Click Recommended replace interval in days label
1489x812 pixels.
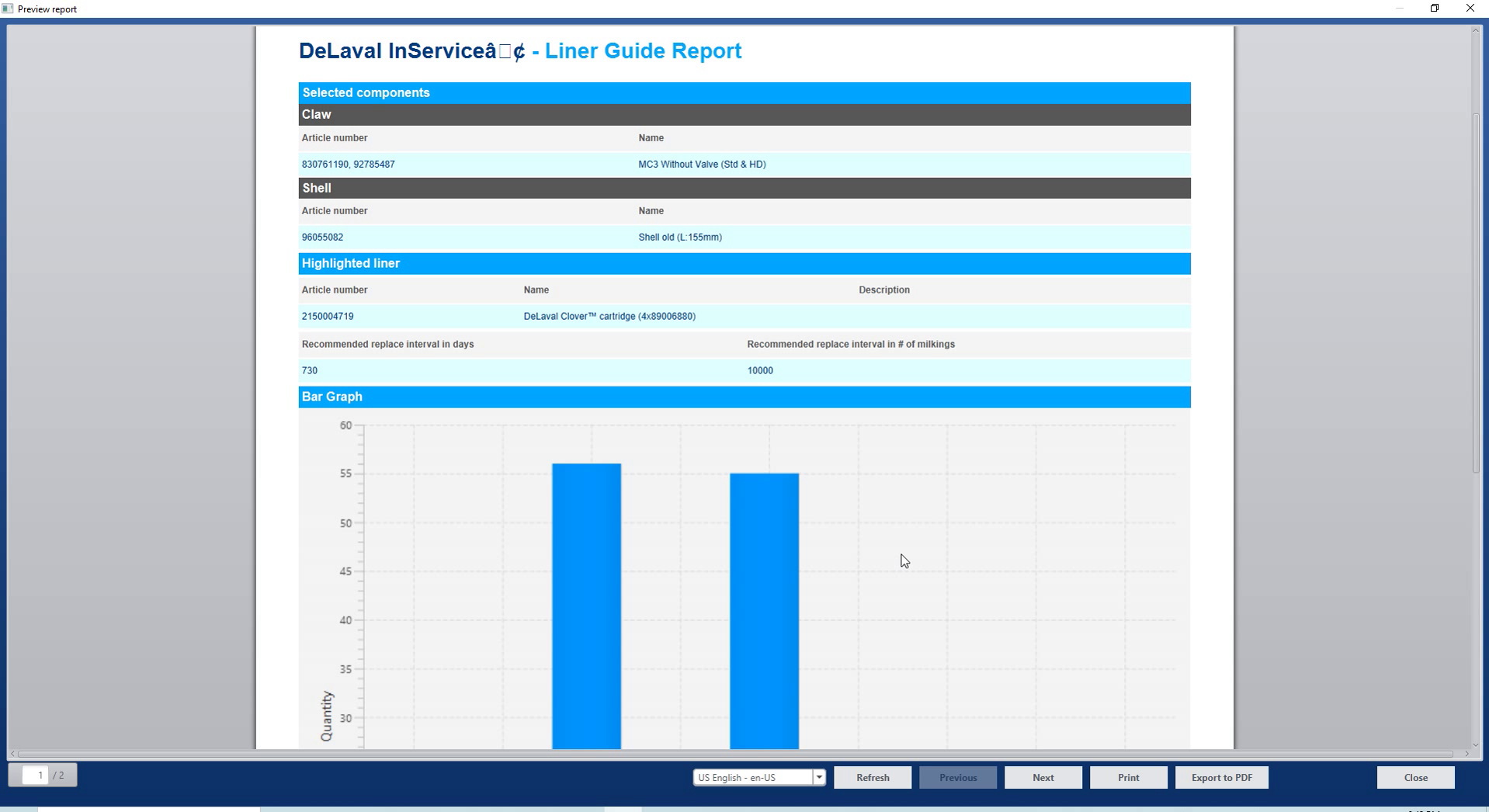point(387,345)
